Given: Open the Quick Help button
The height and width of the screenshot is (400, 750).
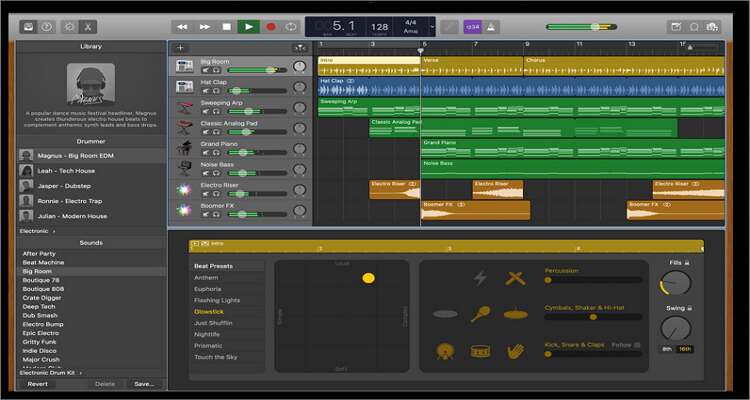Looking at the screenshot, I should 46,27.
